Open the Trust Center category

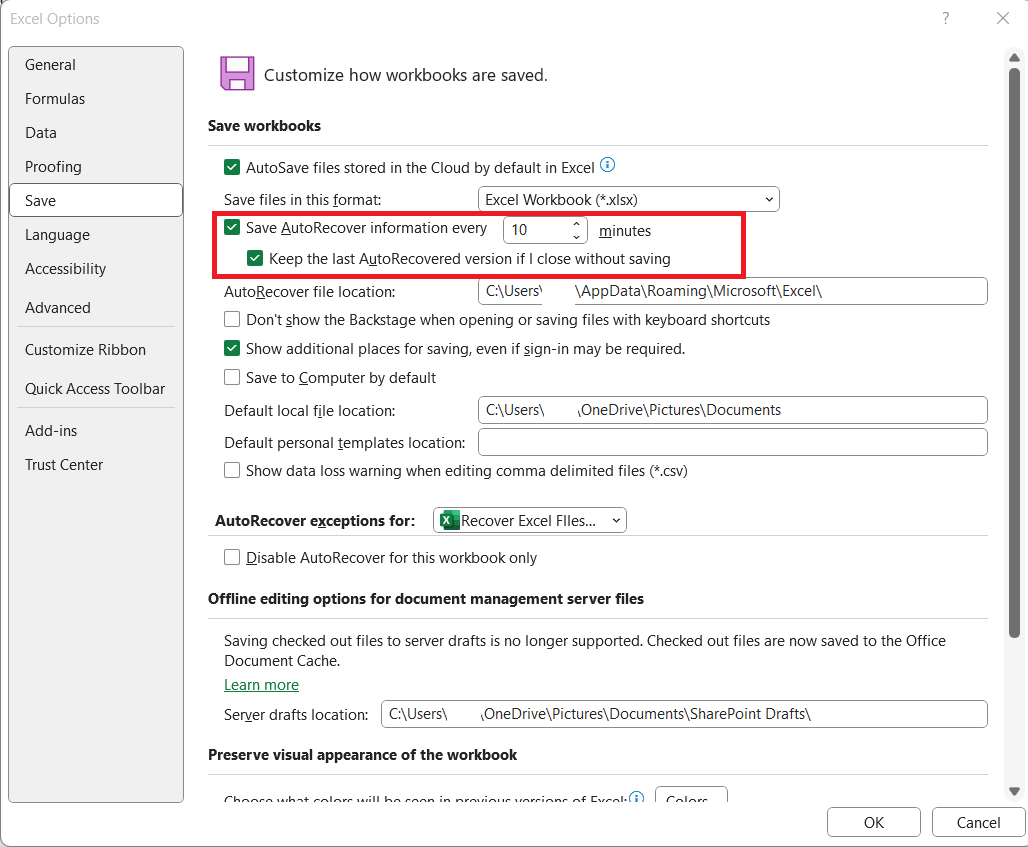pos(96,465)
